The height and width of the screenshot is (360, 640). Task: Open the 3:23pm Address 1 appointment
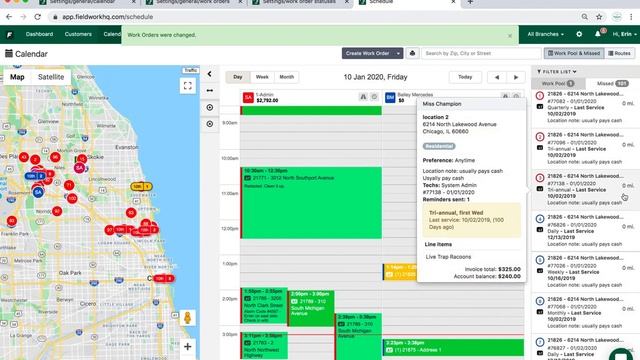453,347
